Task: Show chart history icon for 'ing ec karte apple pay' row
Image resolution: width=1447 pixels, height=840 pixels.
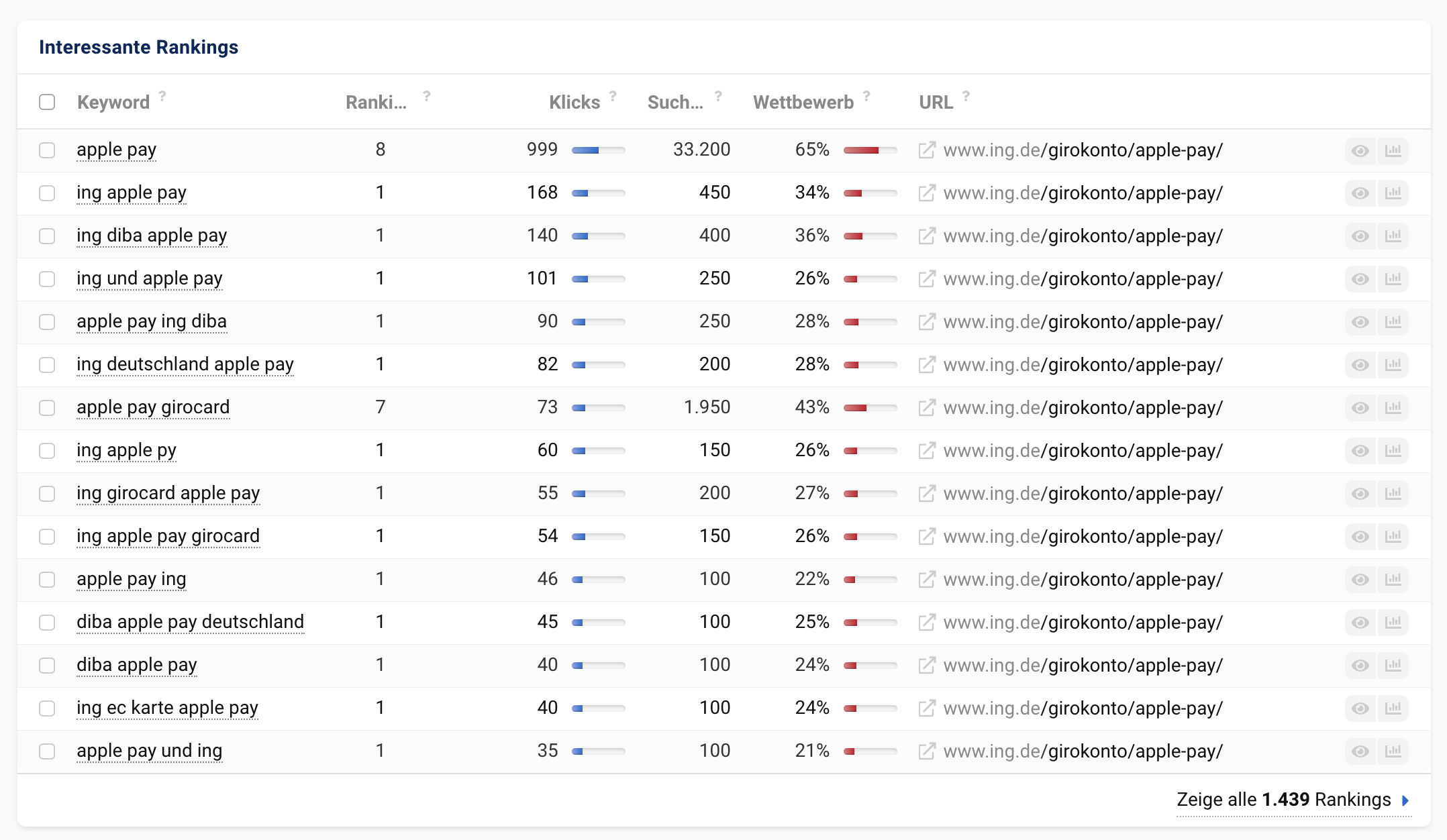Action: click(x=1393, y=708)
